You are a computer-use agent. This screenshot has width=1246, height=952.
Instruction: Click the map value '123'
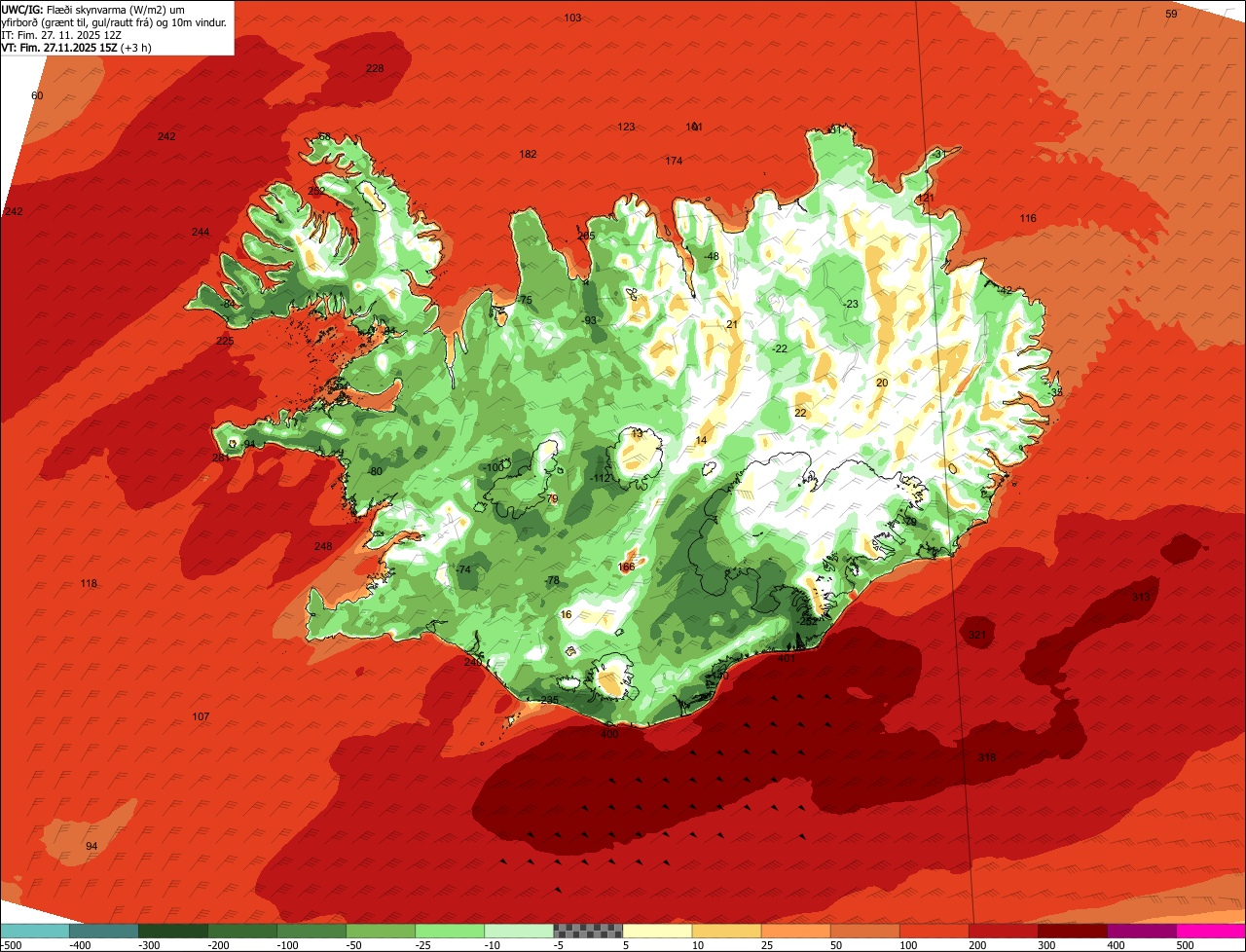coord(626,127)
